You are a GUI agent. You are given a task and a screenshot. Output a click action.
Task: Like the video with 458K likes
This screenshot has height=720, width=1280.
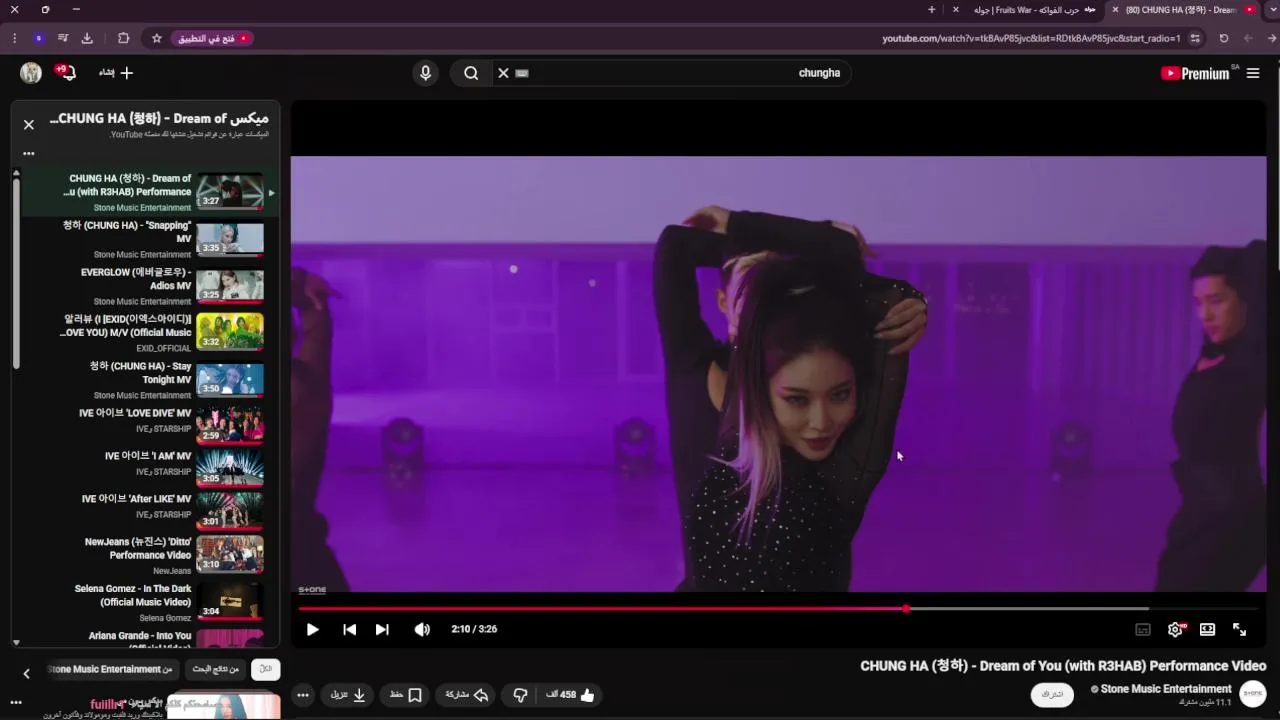point(571,695)
